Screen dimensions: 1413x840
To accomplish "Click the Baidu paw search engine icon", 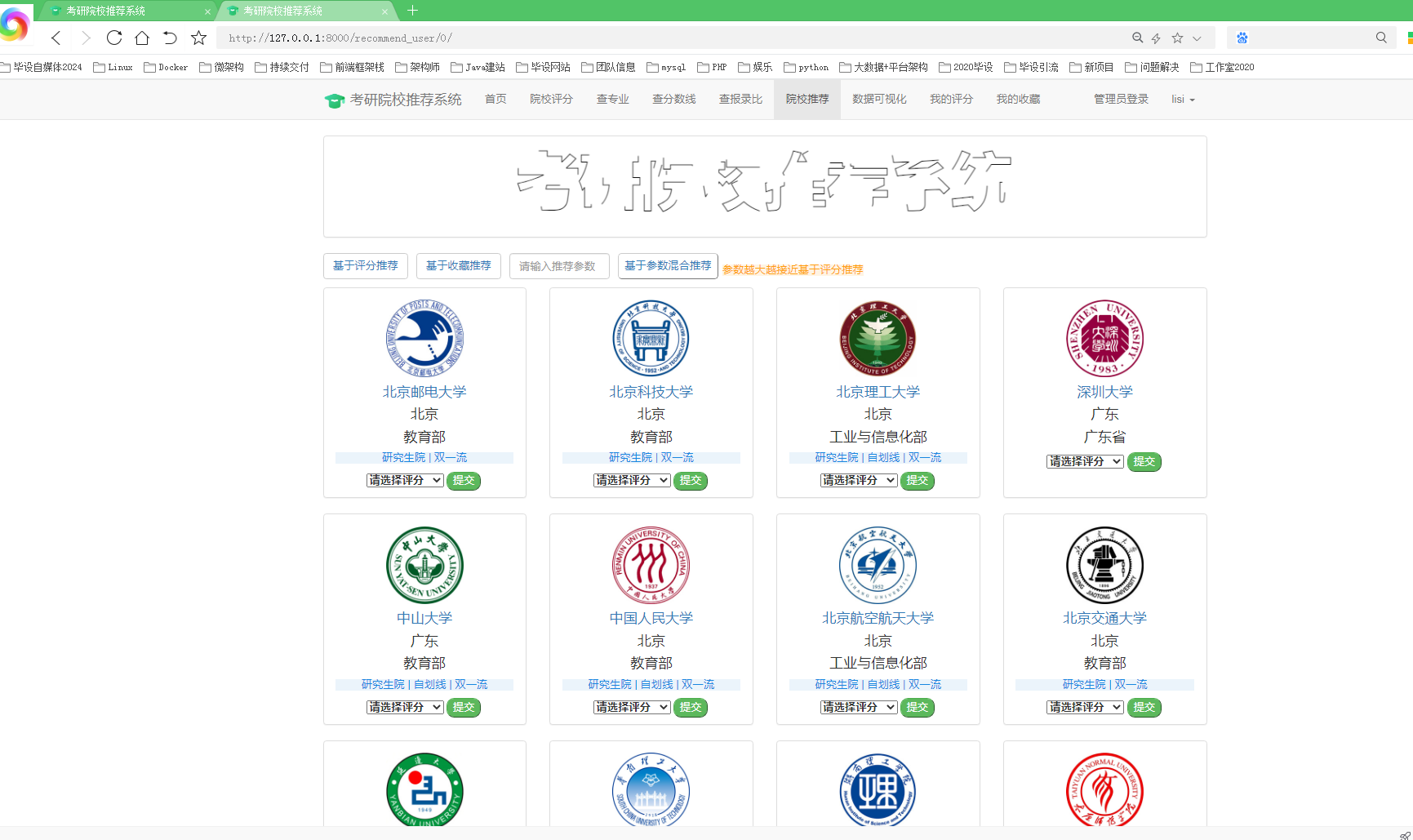I will pyautogui.click(x=1242, y=38).
